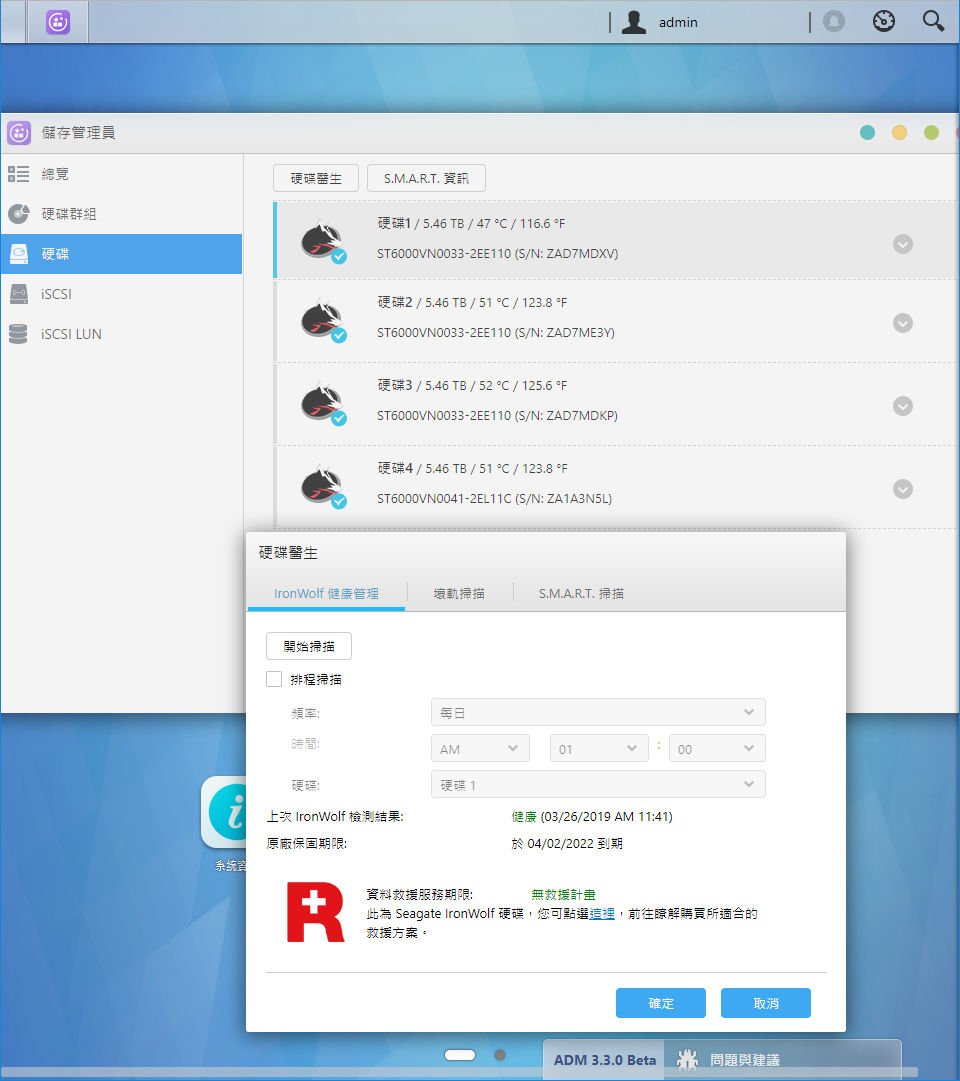
Task: Click the green window control button
Action: [x=931, y=132]
